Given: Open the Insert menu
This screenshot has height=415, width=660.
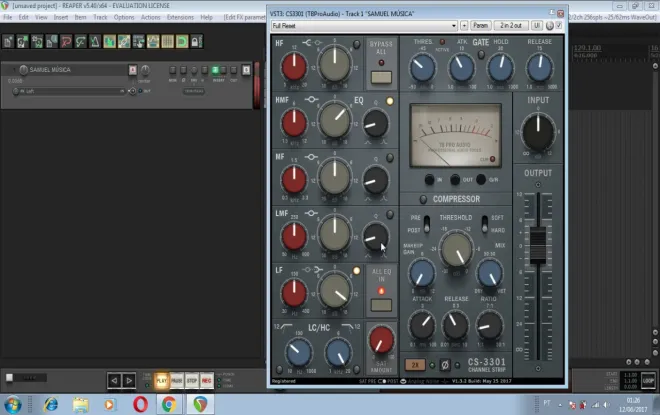Looking at the screenshot, I should pos(61,17).
